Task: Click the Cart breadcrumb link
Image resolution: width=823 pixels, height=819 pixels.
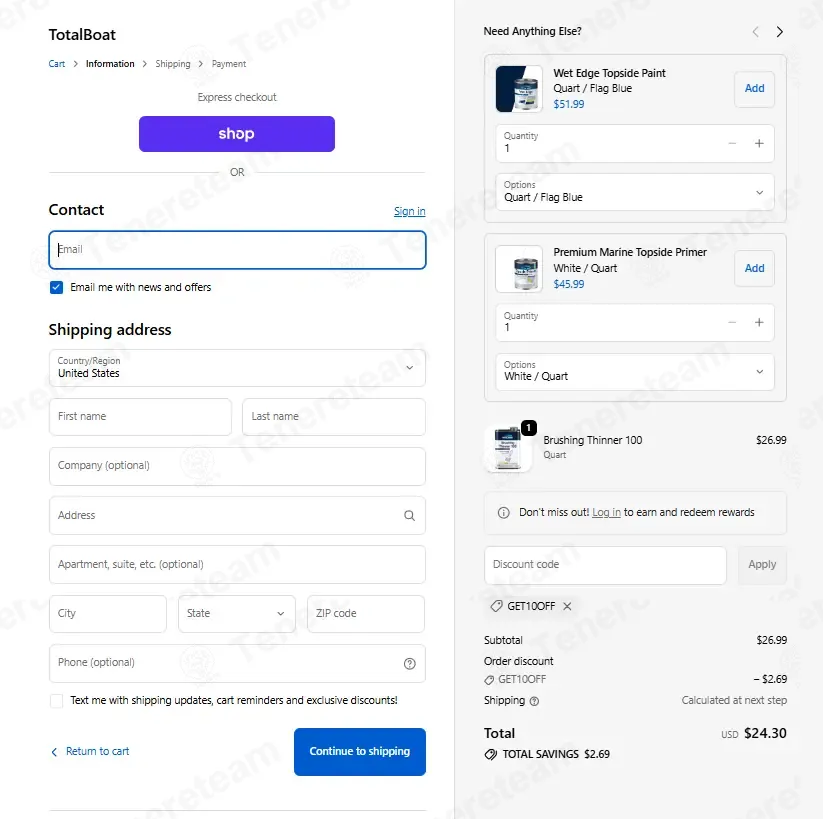Action: [x=57, y=64]
